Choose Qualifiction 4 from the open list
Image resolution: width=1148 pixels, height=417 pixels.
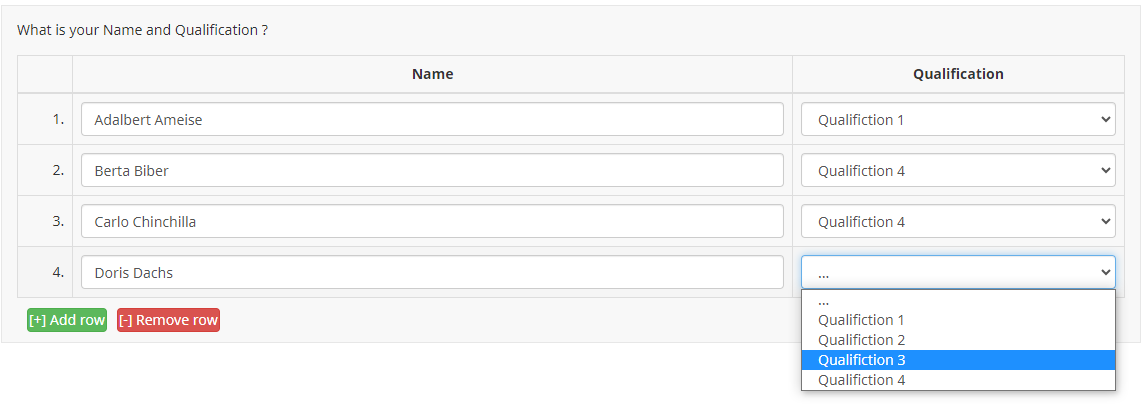958,380
